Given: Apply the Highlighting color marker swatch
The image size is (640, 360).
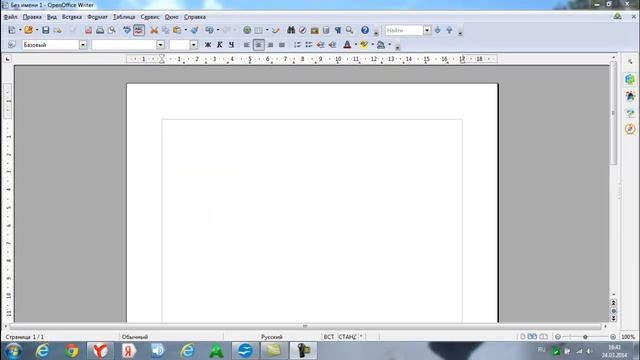Looking at the screenshot, I should 364,45.
